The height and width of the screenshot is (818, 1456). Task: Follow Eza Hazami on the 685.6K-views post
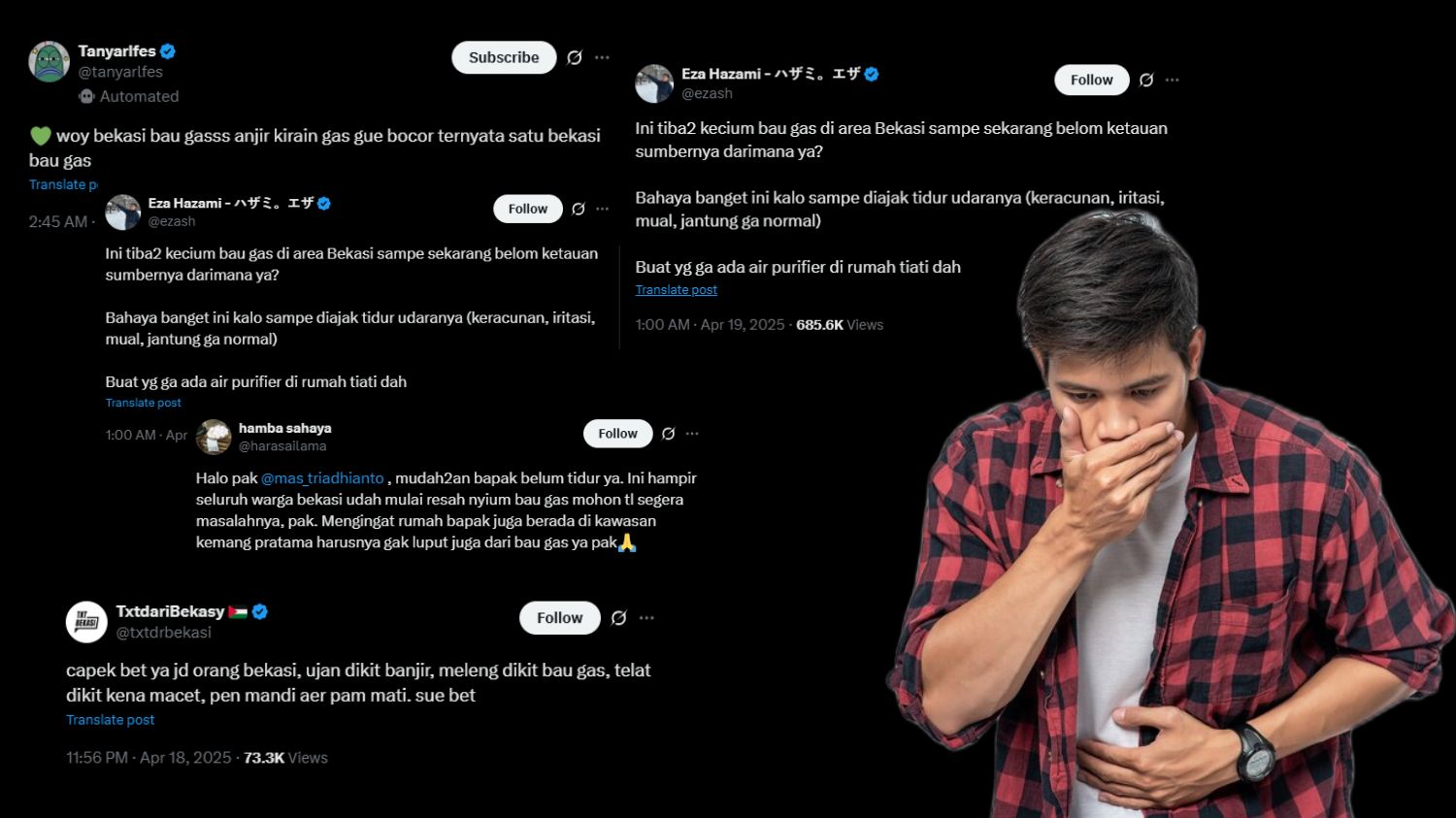pos(1091,80)
